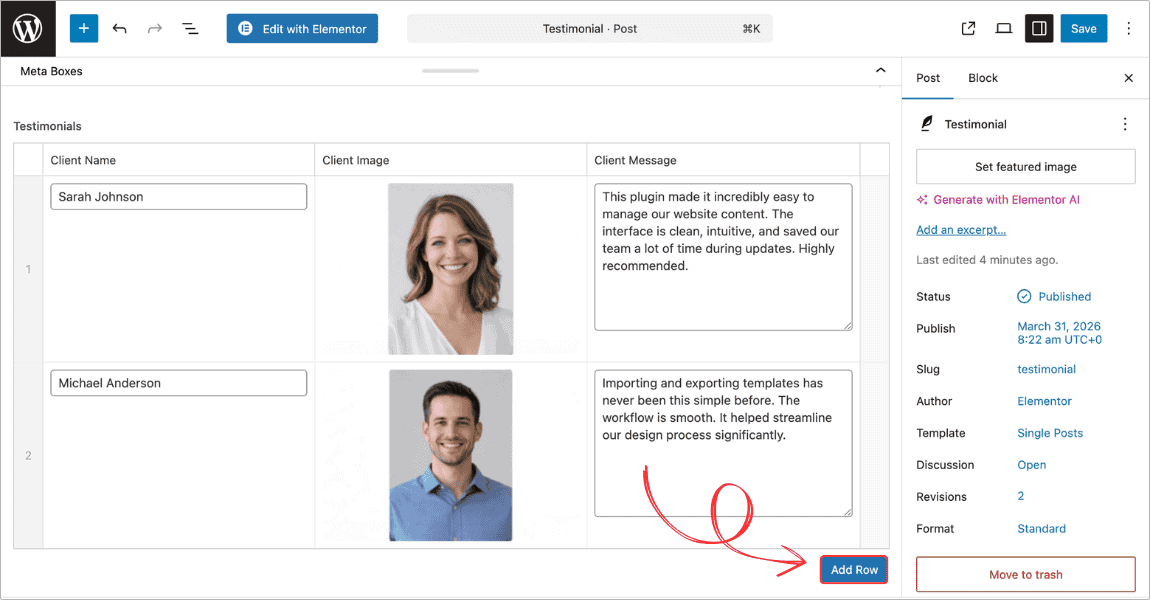Screen dimensions: 1150x600
Task: Click Generate with Elementor AI
Action: point(1006,200)
